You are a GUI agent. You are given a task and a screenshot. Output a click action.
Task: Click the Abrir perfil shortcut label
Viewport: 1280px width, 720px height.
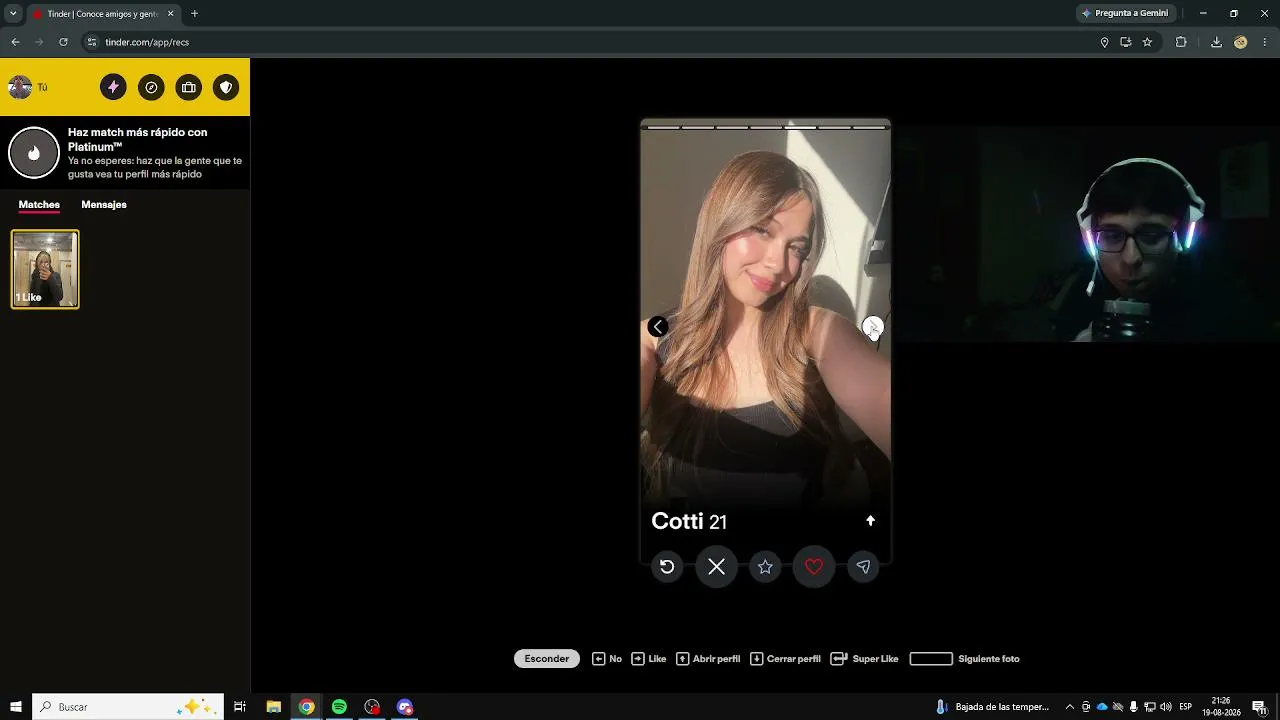click(x=716, y=659)
